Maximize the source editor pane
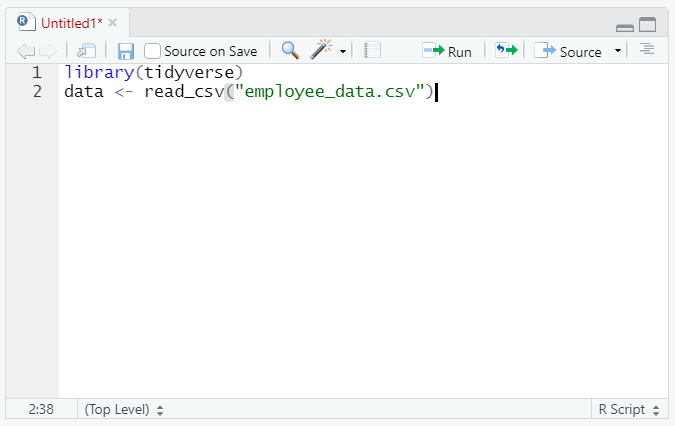Screen dimensions: 675x426 pos(647,25)
